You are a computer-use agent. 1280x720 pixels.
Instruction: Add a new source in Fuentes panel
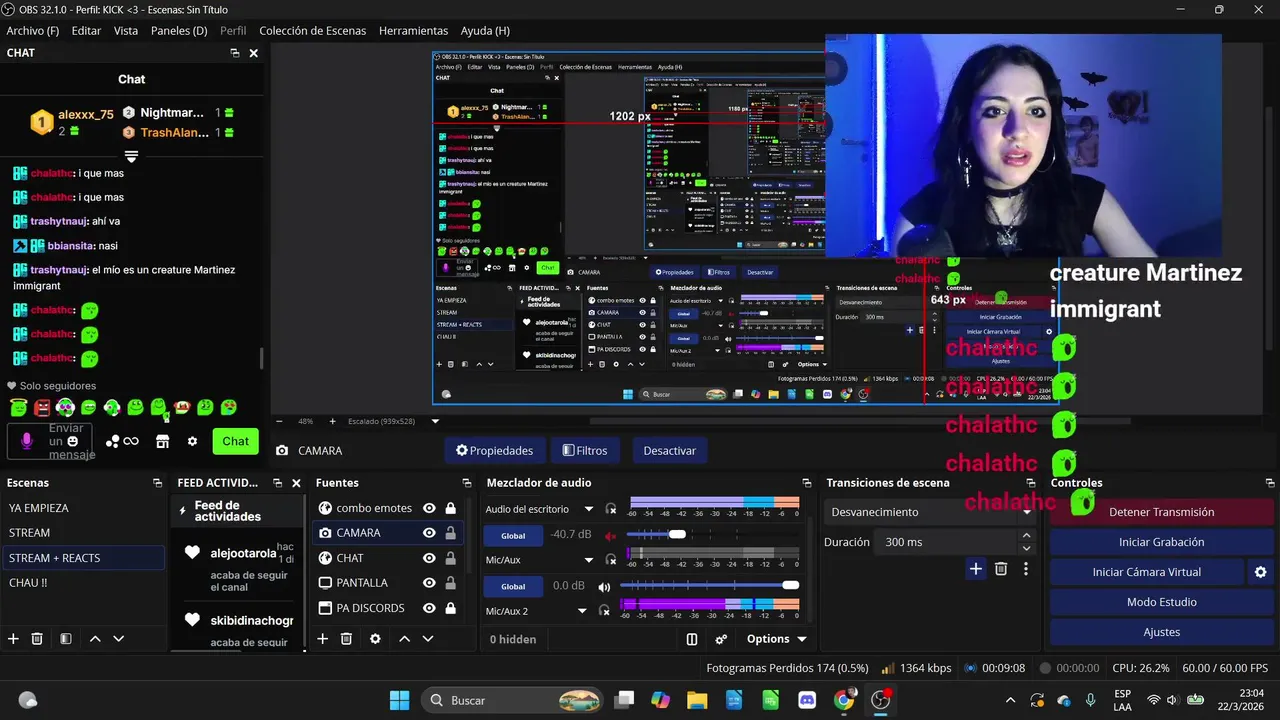click(x=322, y=639)
